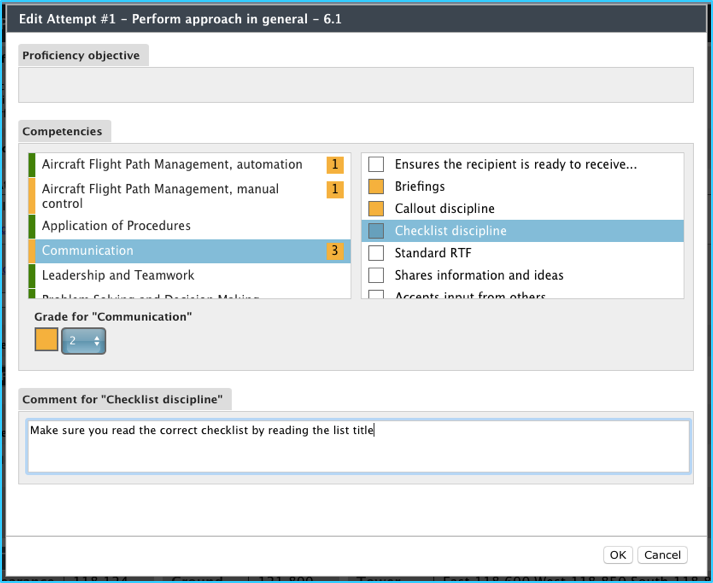Tick the 'Ensures the recipient is ready to receive' checkbox
The image size is (713, 583).
pos(376,164)
